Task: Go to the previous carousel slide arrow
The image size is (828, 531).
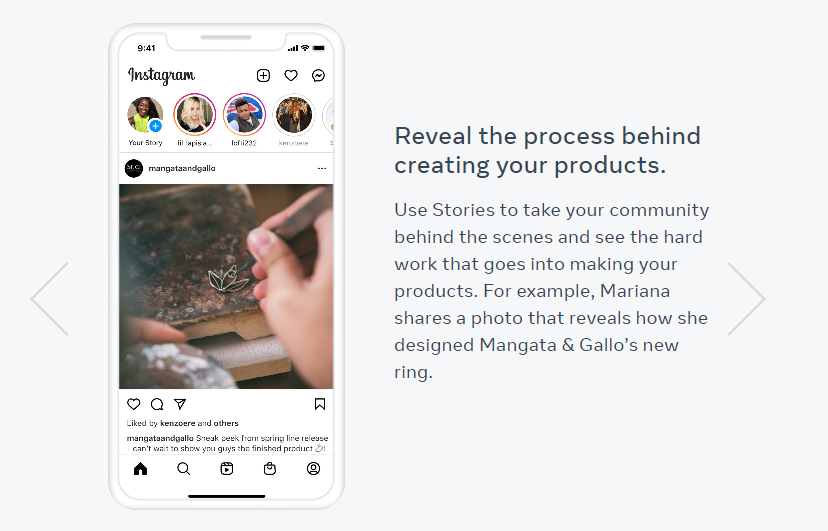Action: click(50, 299)
